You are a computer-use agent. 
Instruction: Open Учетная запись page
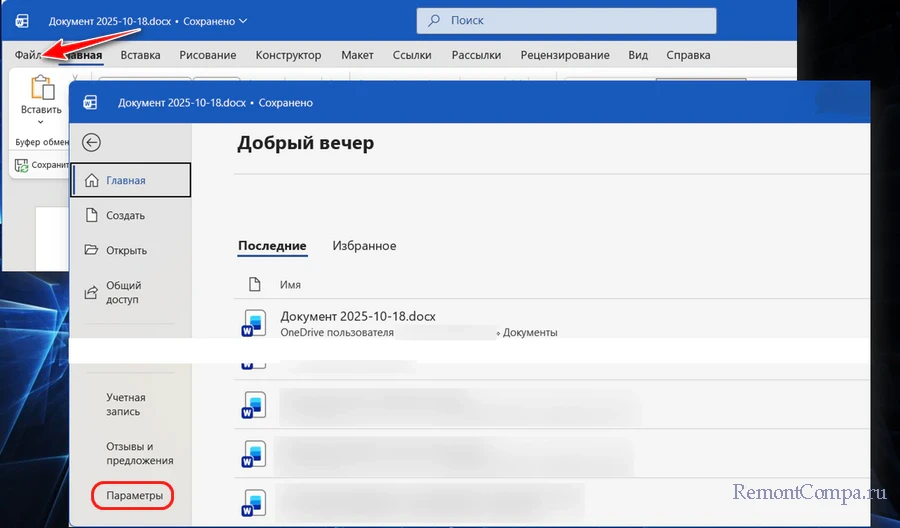click(126, 404)
